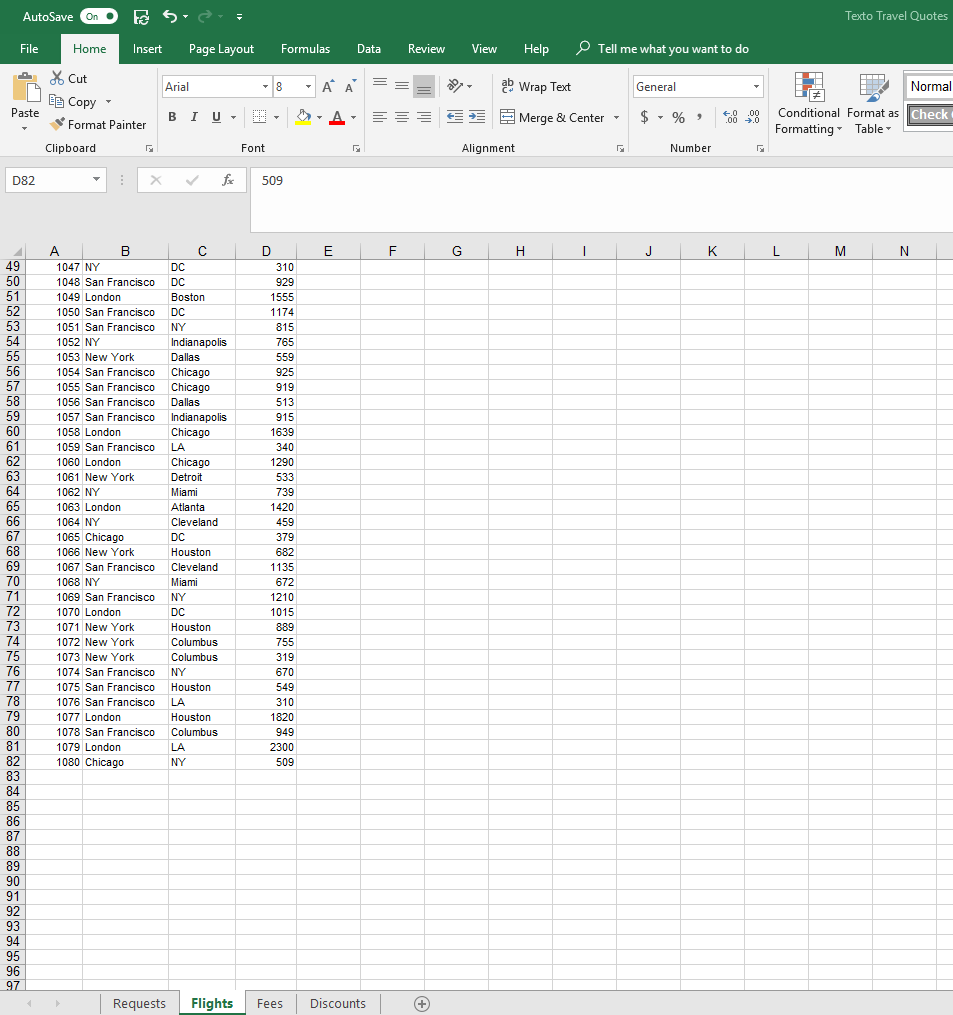Click Tell me what you want to do
Image resolution: width=953 pixels, height=1015 pixels.
coord(673,49)
